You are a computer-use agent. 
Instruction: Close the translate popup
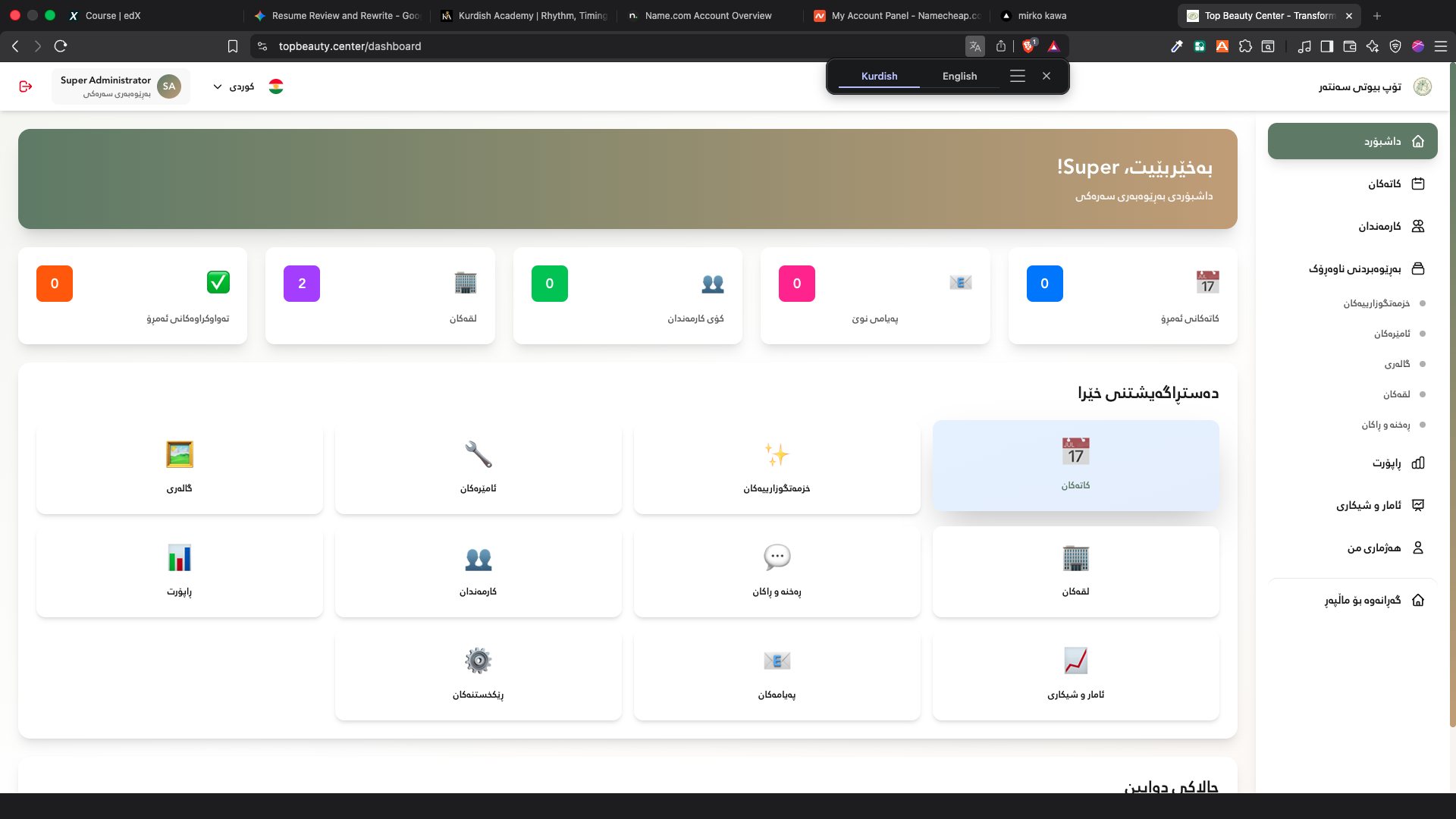click(1046, 76)
